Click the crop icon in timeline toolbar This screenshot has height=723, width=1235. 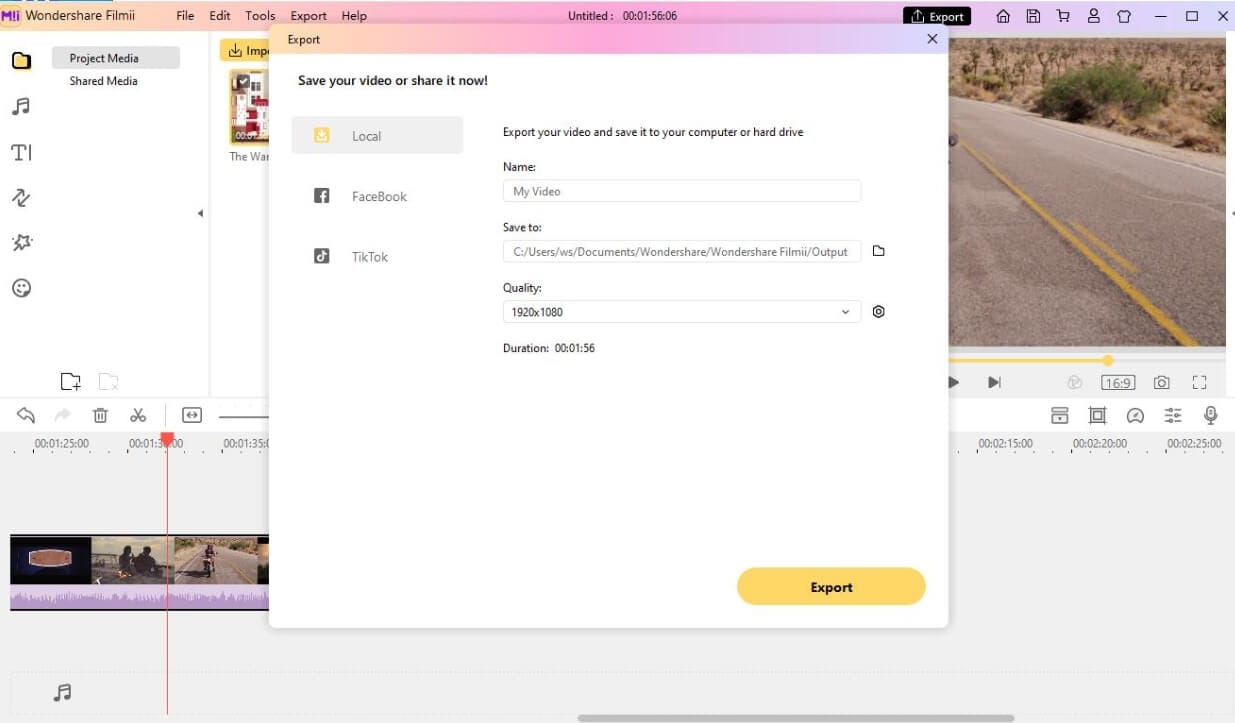coord(1097,415)
